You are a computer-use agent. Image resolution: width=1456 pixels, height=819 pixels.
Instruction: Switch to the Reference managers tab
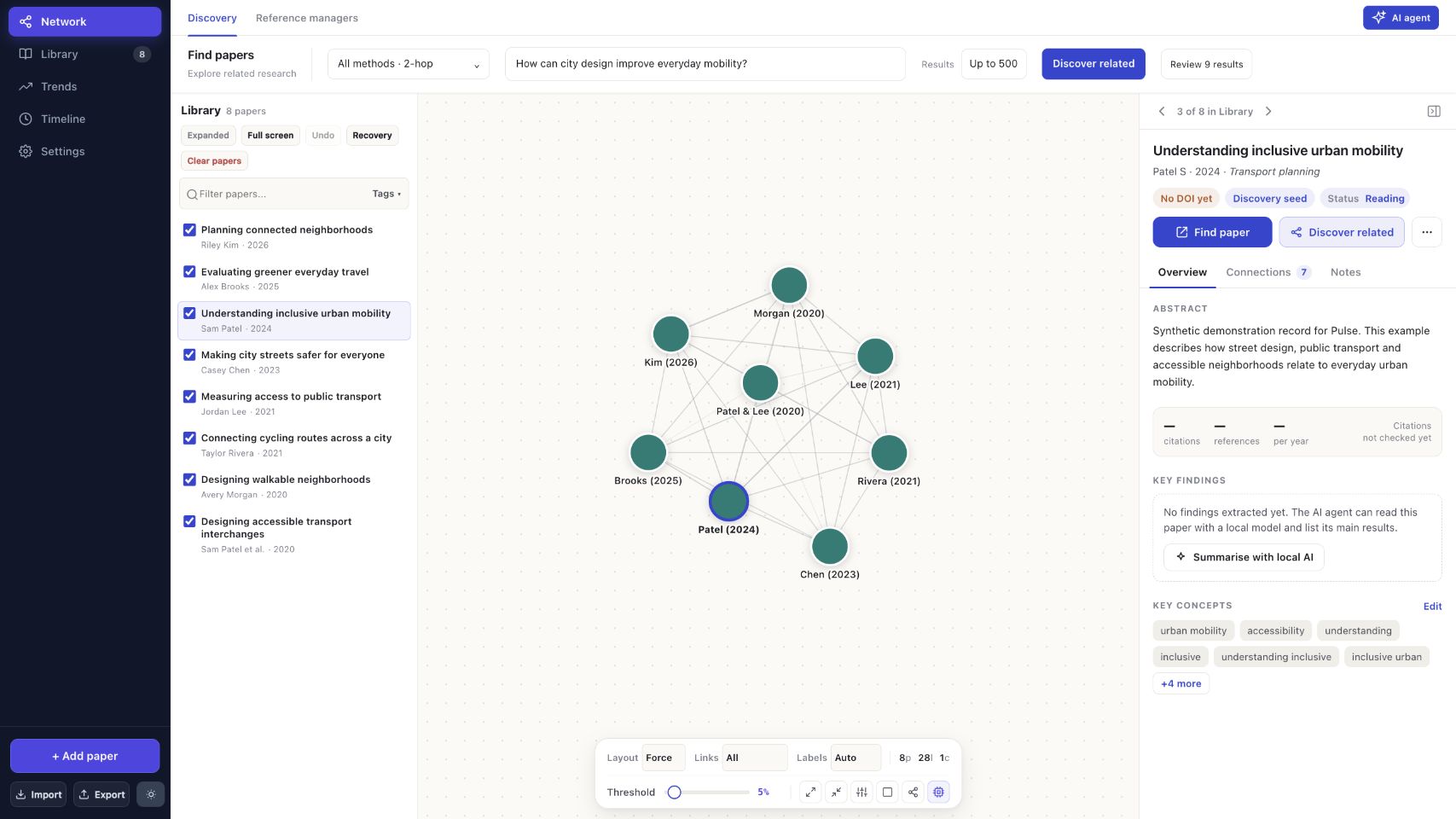pyautogui.click(x=307, y=18)
